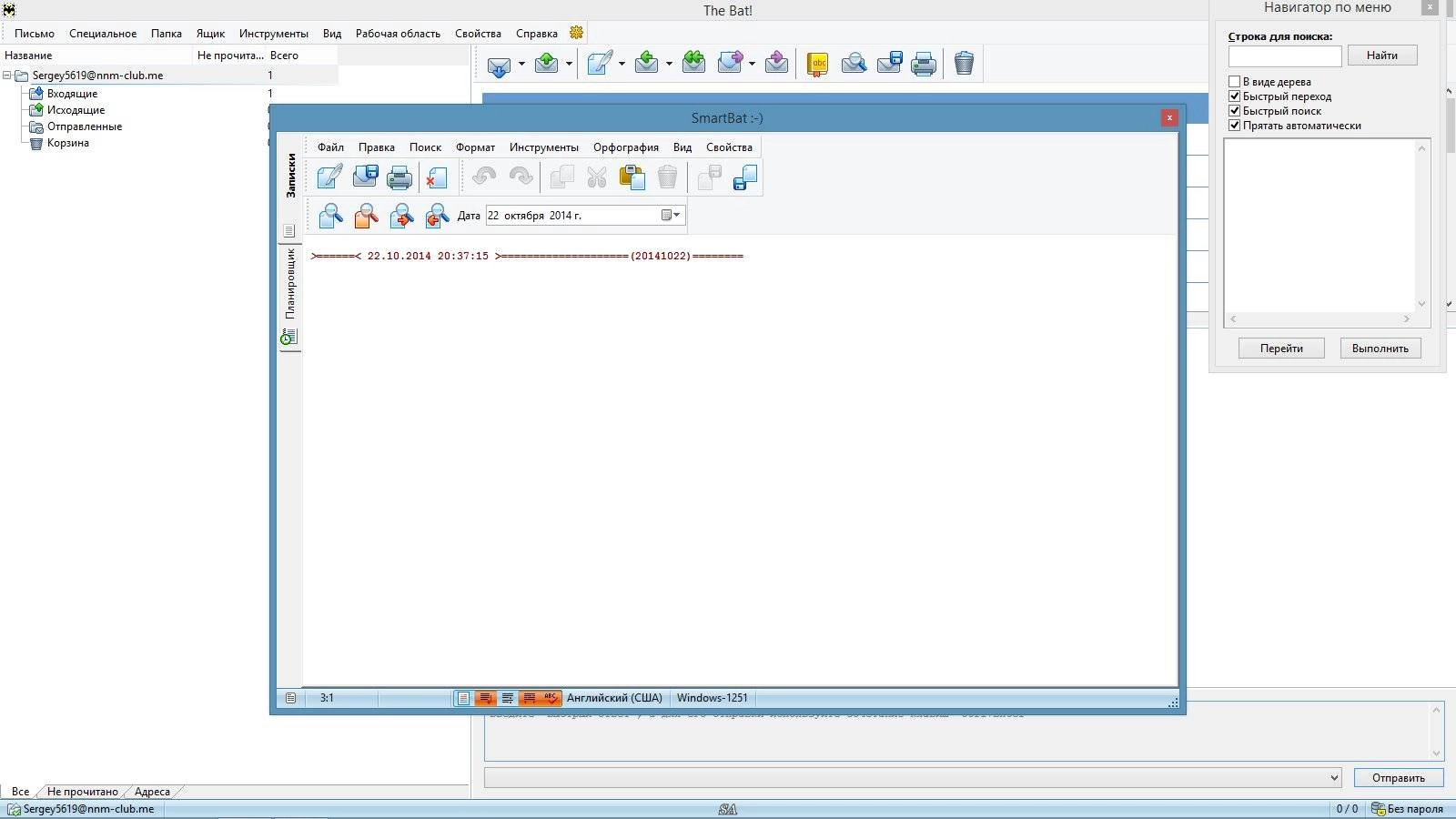
Task: Click the forward message icon in The Bat! toolbar
Action: pos(730,64)
